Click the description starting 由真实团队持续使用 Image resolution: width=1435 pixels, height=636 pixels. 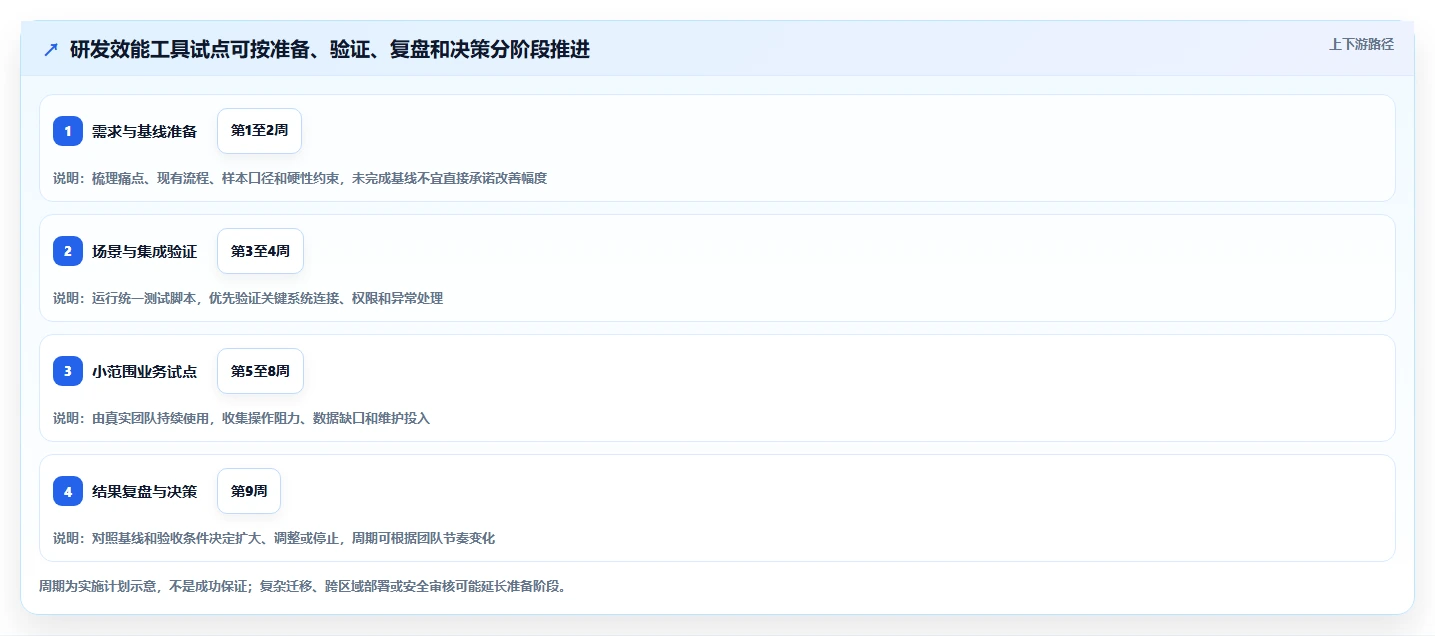[x=241, y=418]
